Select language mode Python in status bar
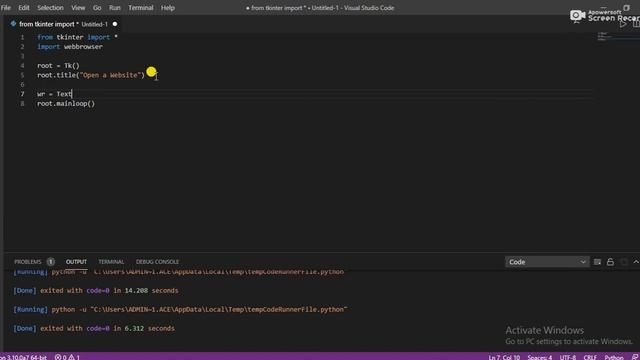 pos(614,357)
